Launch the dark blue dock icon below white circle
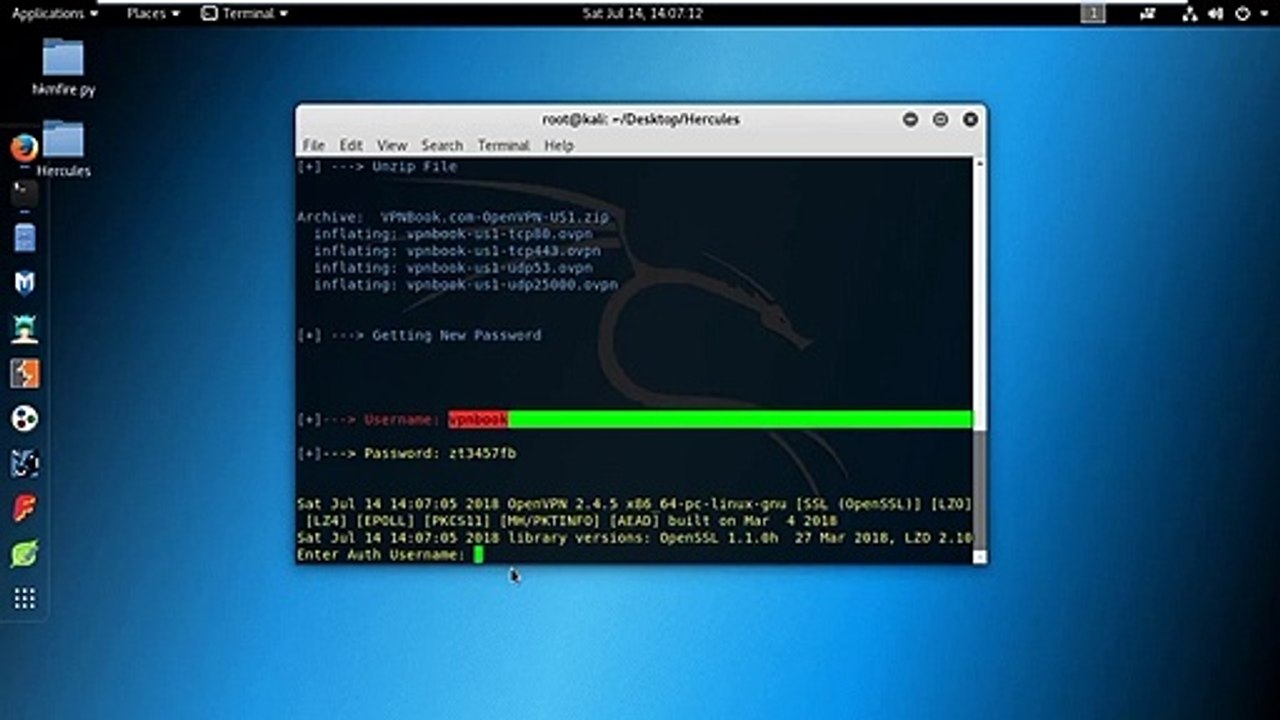 [24, 463]
